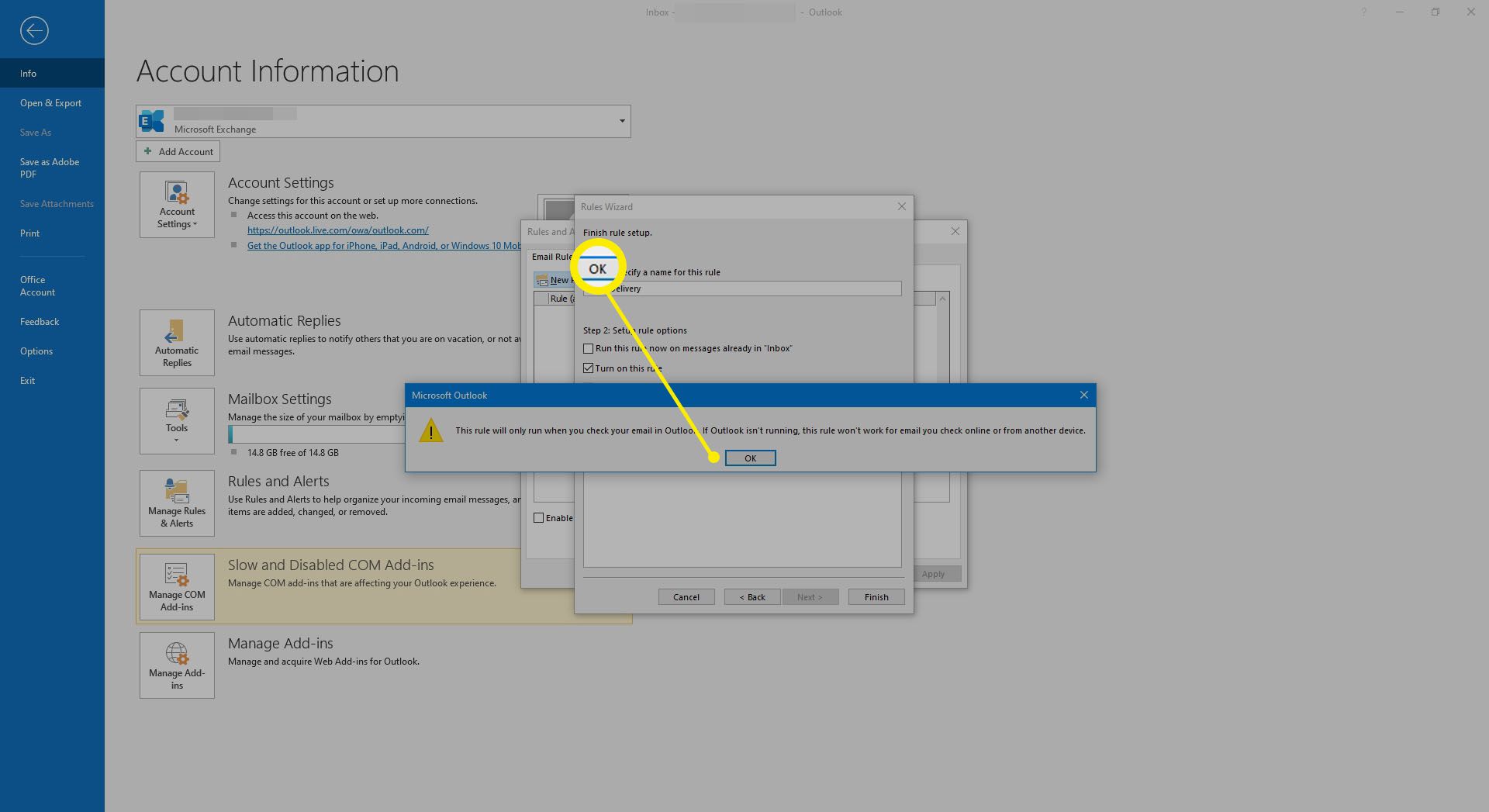Close the Rules and Alerts window
This screenshot has height=812, width=1489.
[x=955, y=231]
